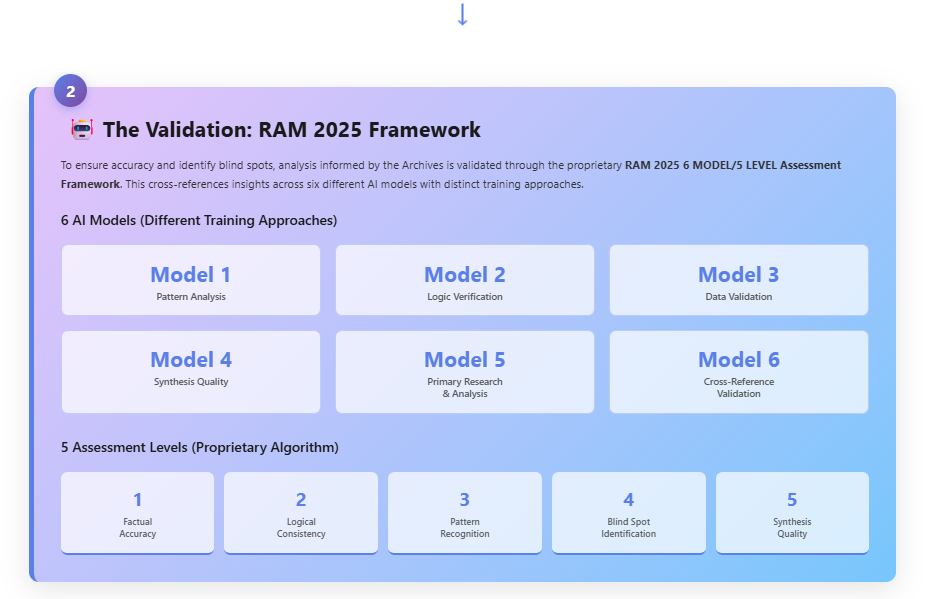Screen dimensions: 929x599
Task: Click the blue down arrow at top
Action: [462, 15]
